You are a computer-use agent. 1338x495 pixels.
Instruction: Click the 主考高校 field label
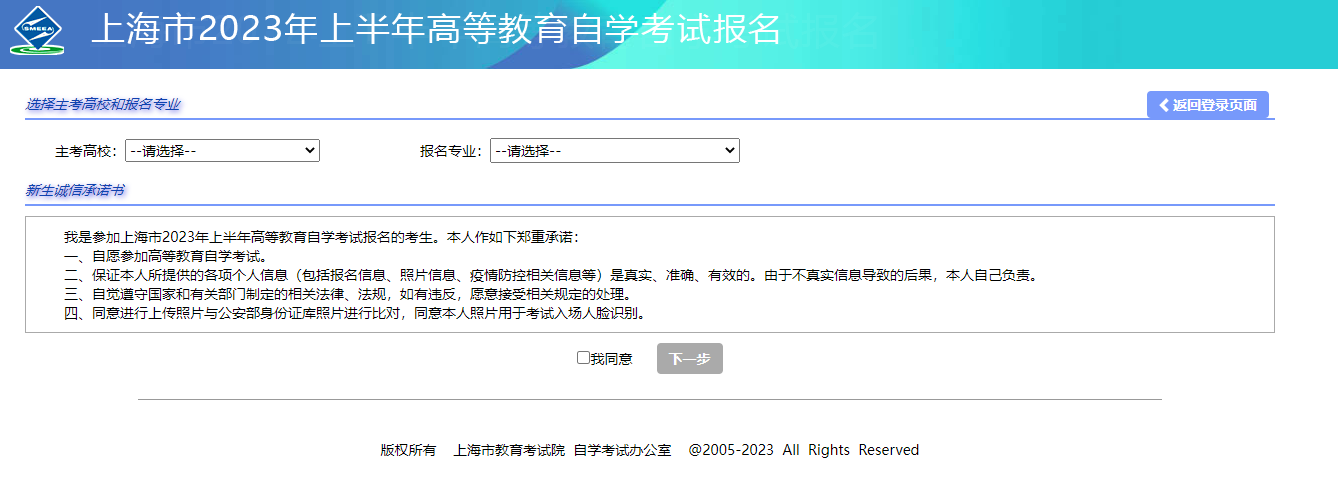(87, 152)
